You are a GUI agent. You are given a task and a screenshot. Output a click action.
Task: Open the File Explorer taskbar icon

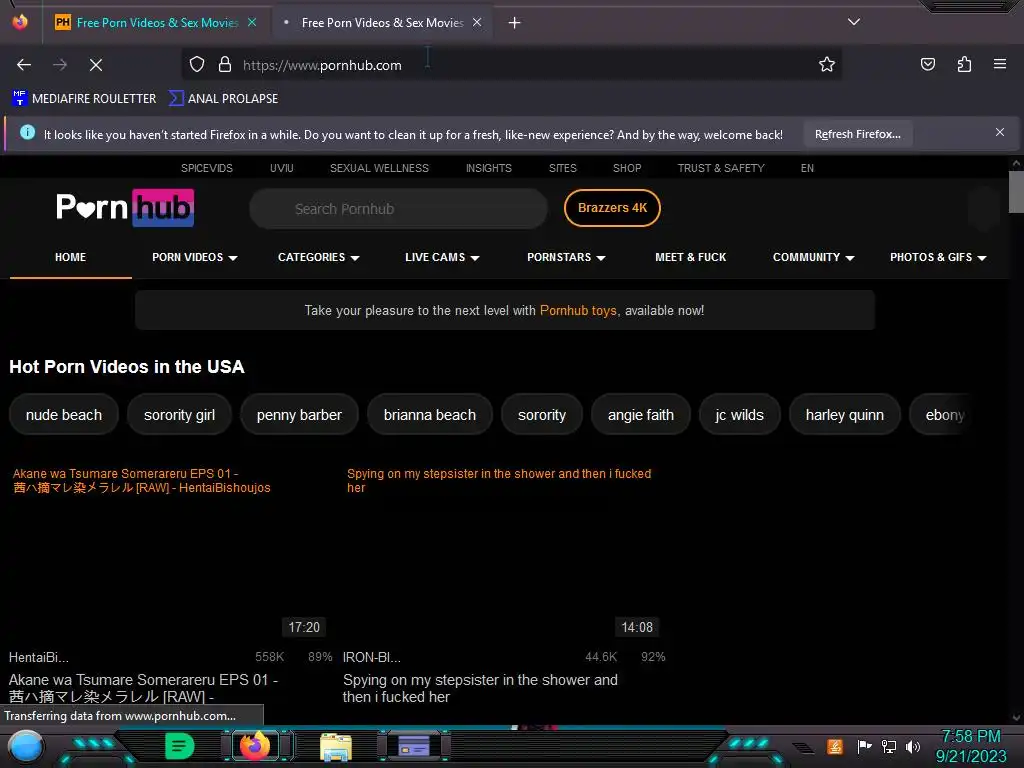336,747
